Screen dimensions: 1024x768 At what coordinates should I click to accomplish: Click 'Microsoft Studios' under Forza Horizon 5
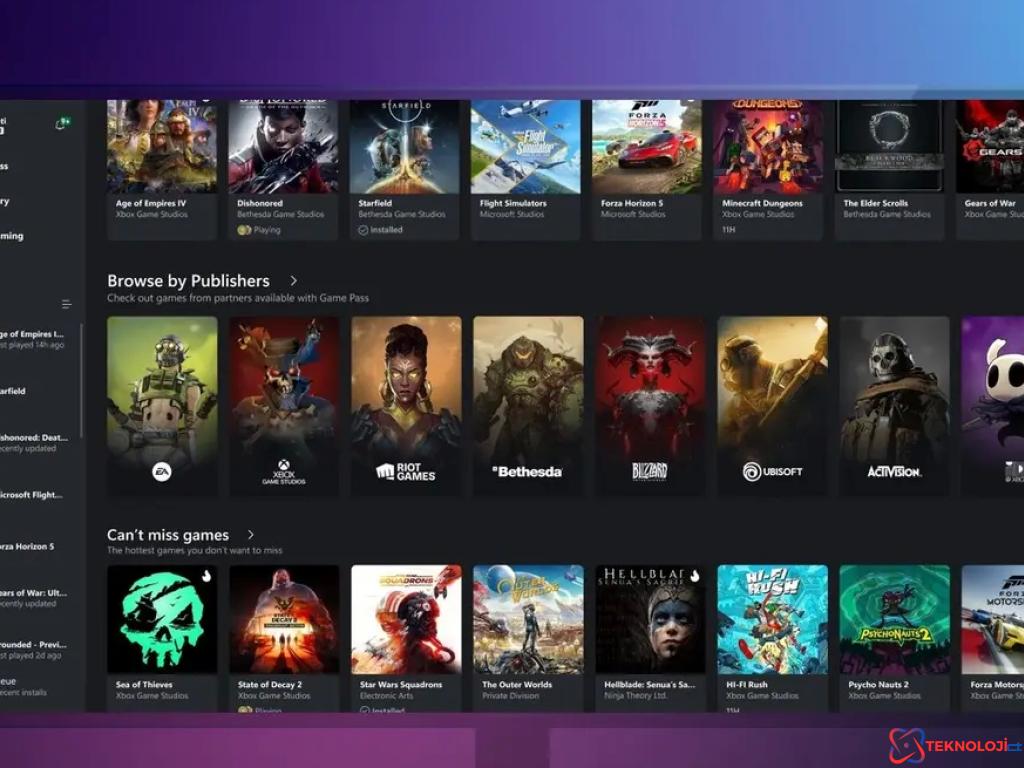633,214
